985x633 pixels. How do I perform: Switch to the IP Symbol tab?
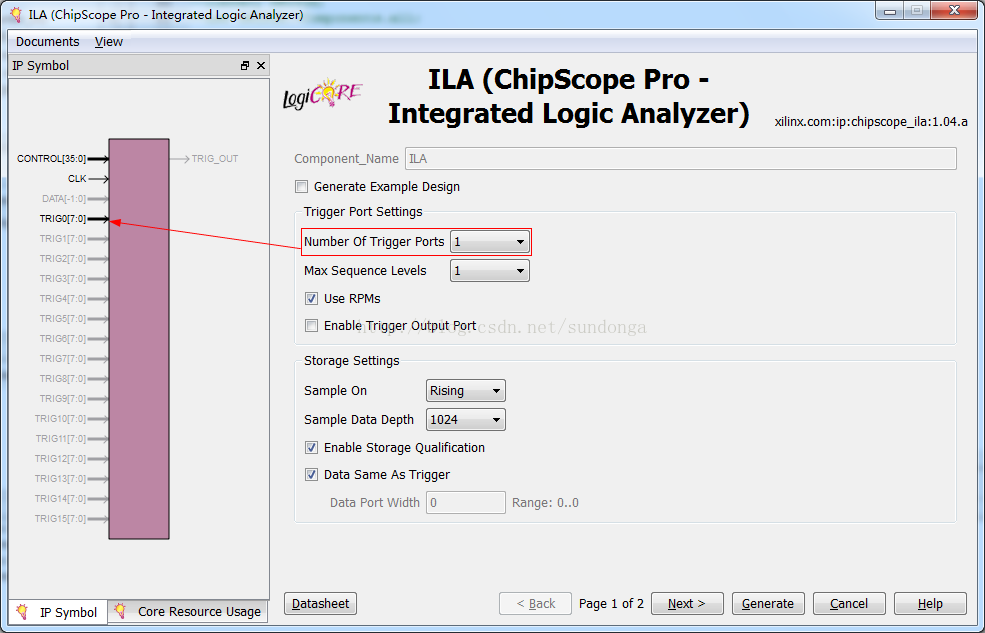click(58, 612)
